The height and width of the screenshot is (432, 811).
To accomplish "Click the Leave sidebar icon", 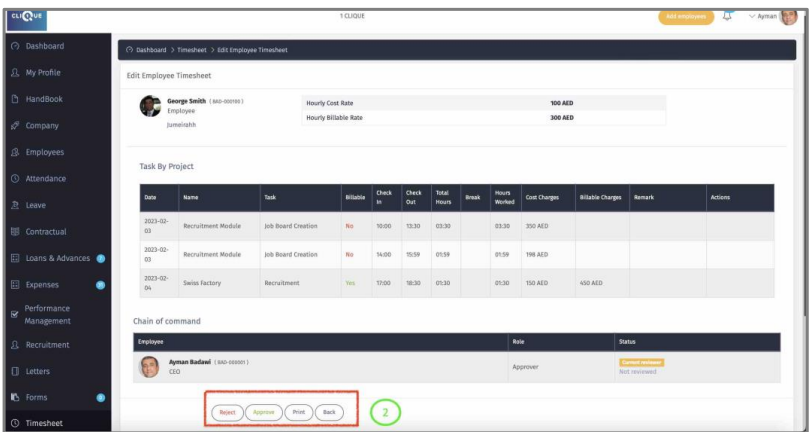I will (15, 205).
